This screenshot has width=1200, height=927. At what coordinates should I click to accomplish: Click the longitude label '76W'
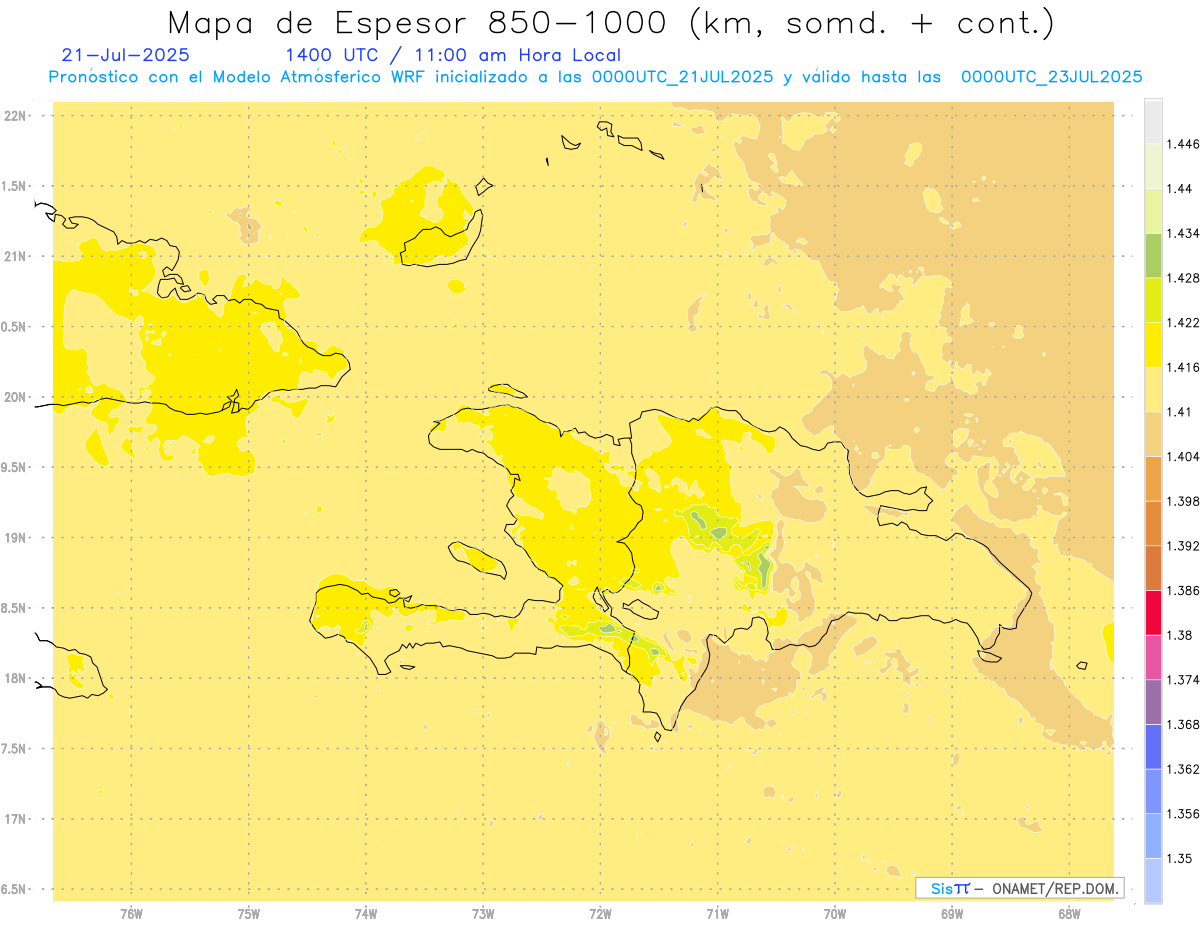[131, 913]
